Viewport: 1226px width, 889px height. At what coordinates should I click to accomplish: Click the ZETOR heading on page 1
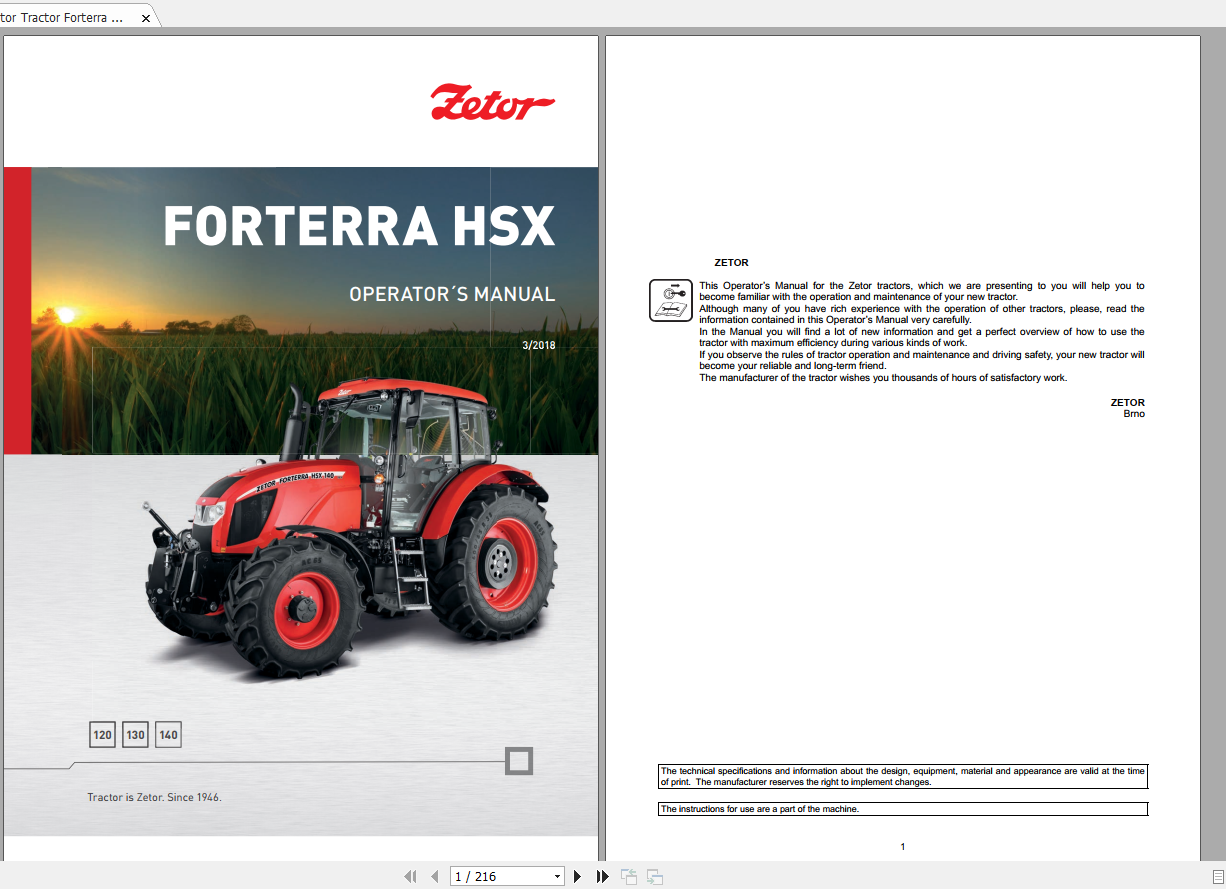tap(731, 263)
